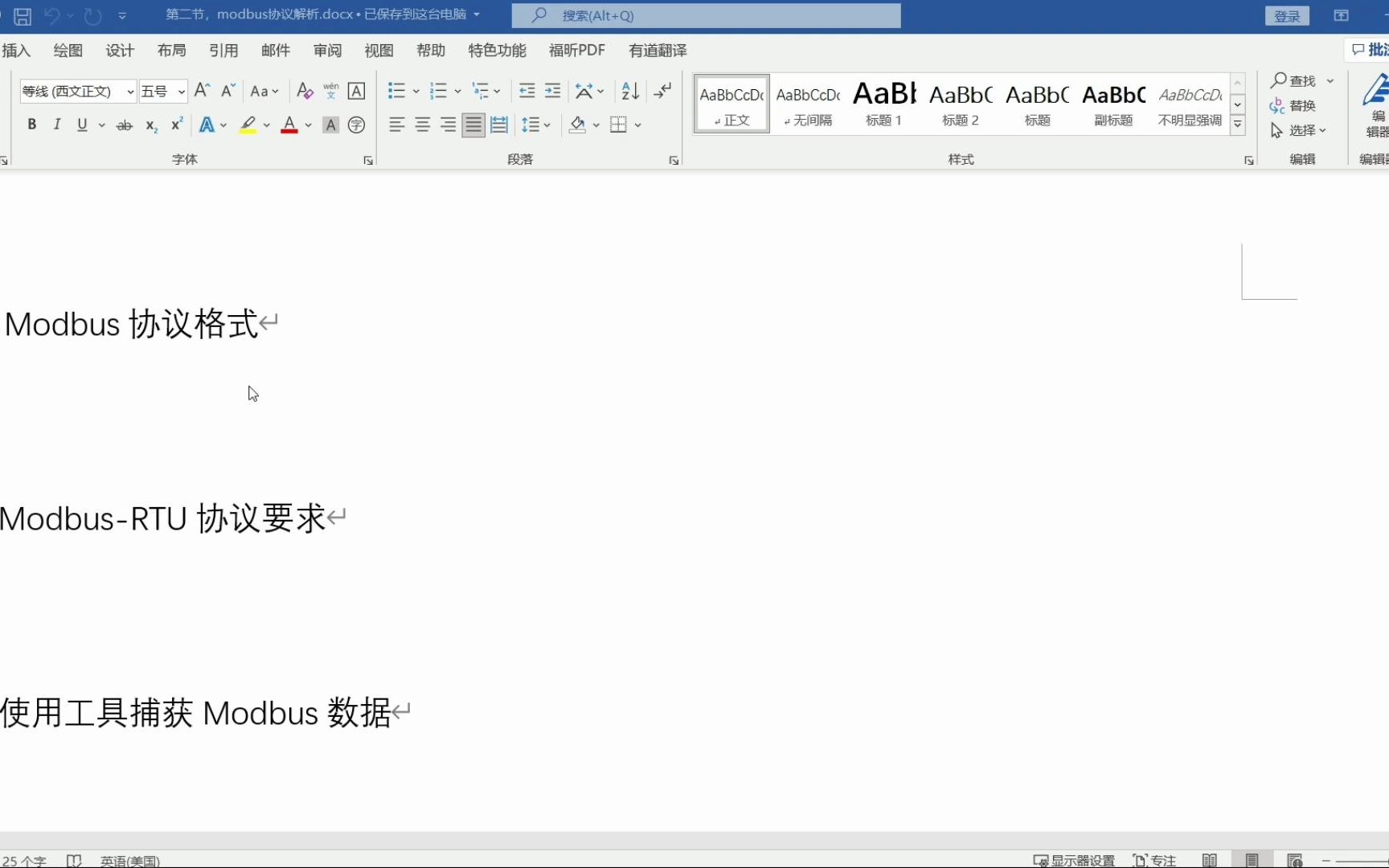The height and width of the screenshot is (868, 1389).
Task: Apply paragraph shading fill color
Action: pos(577,125)
